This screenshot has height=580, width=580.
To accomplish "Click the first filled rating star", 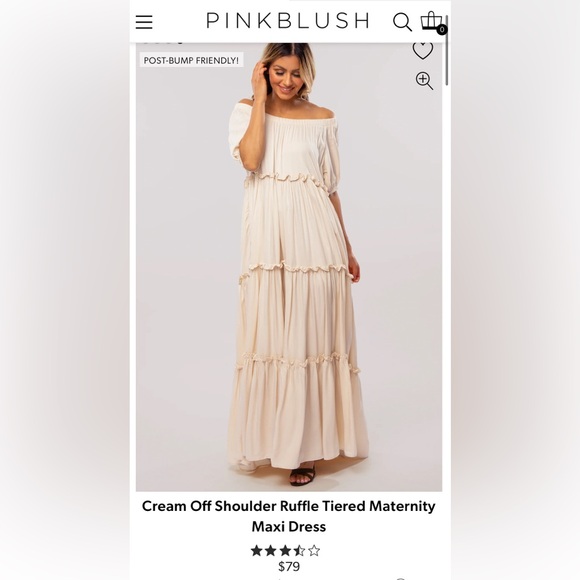I will click(256, 551).
